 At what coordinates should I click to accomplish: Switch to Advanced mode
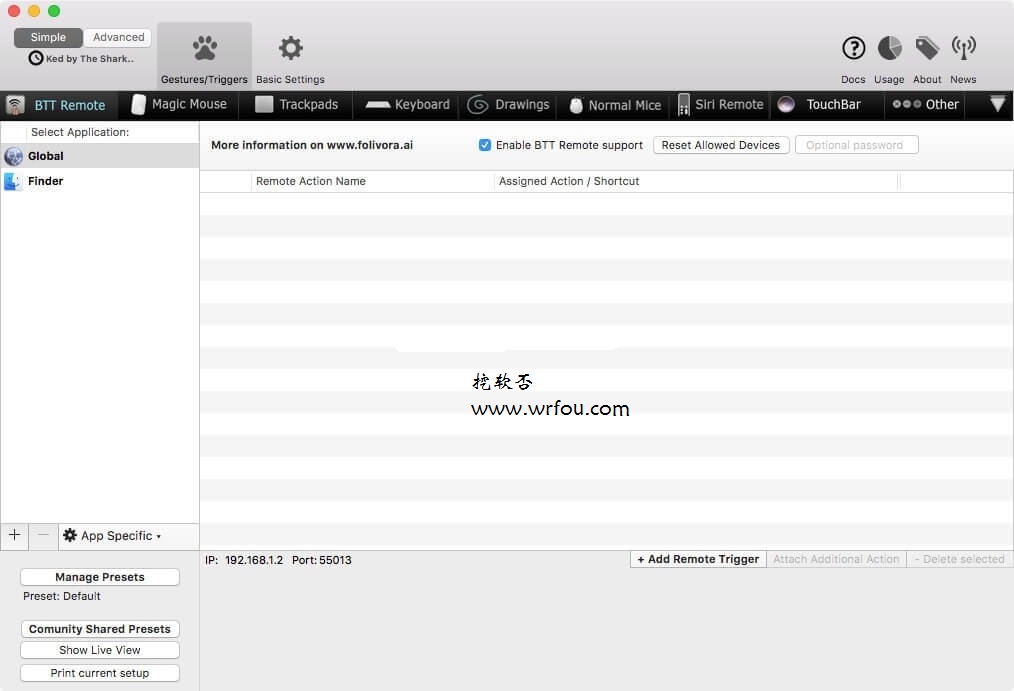pyautogui.click(x=118, y=37)
